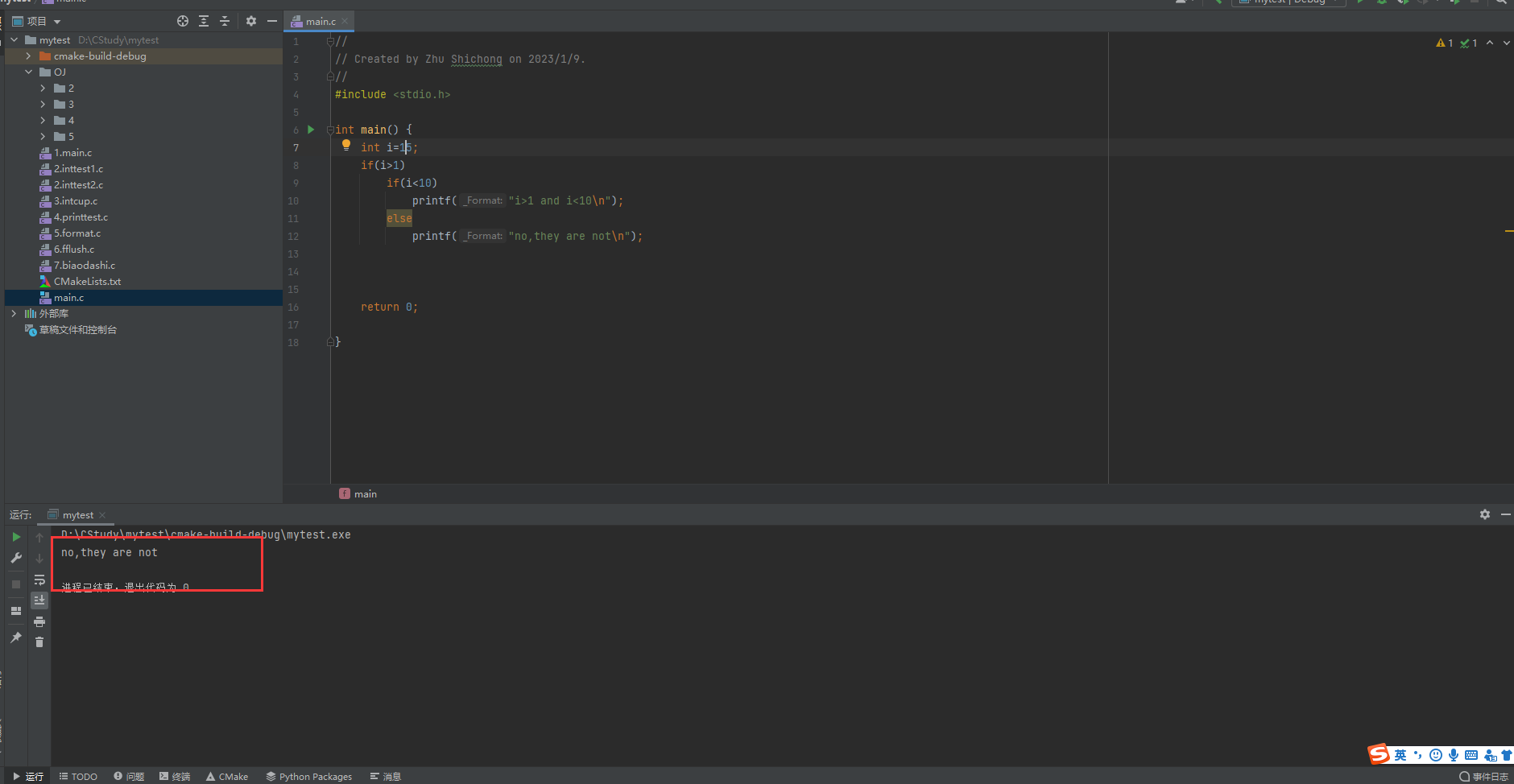This screenshot has height=784, width=1514.
Task: Expand the cmake-build-debug folder
Action: [28, 56]
